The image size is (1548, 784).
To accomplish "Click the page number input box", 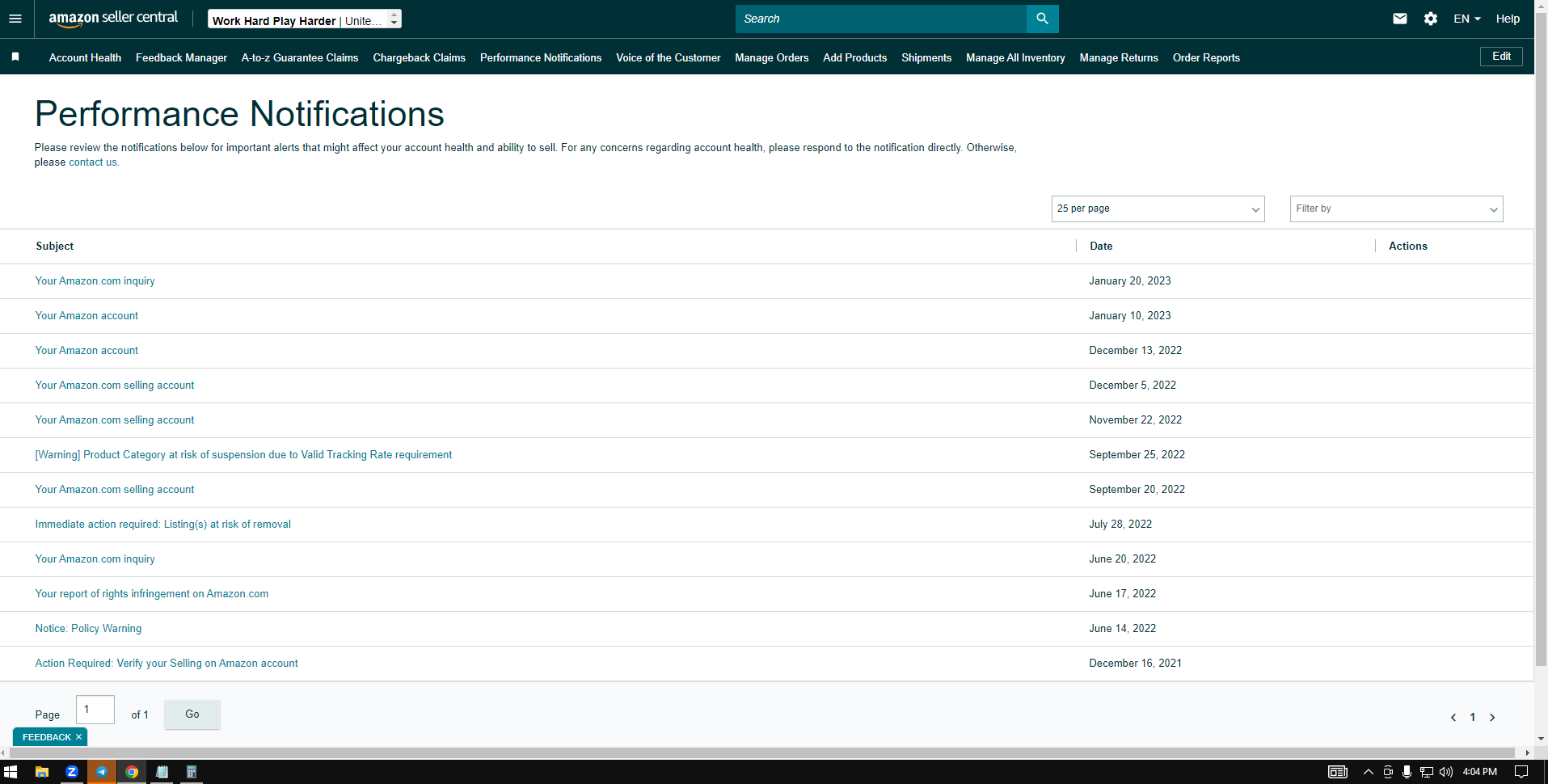I will click(x=95, y=710).
